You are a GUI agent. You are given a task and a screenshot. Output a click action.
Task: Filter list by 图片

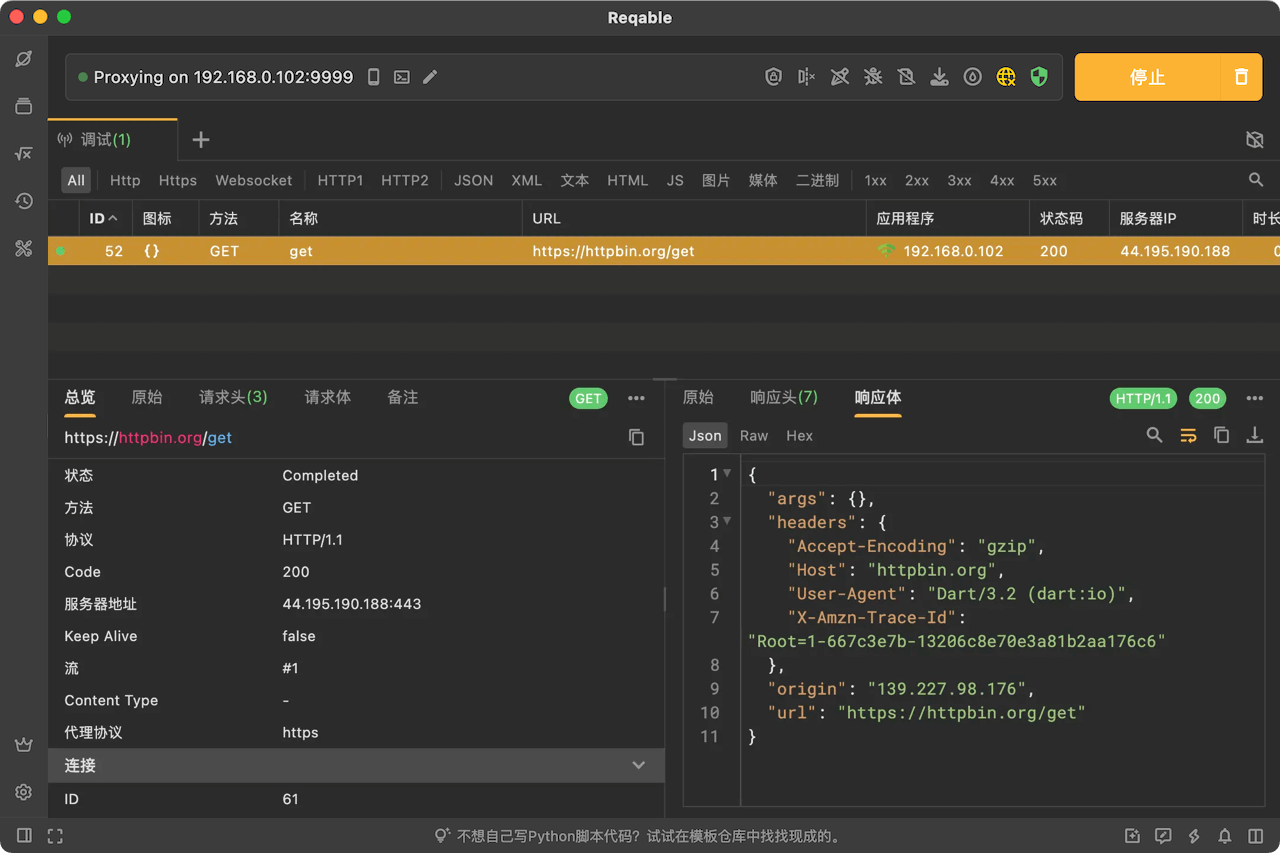716,181
